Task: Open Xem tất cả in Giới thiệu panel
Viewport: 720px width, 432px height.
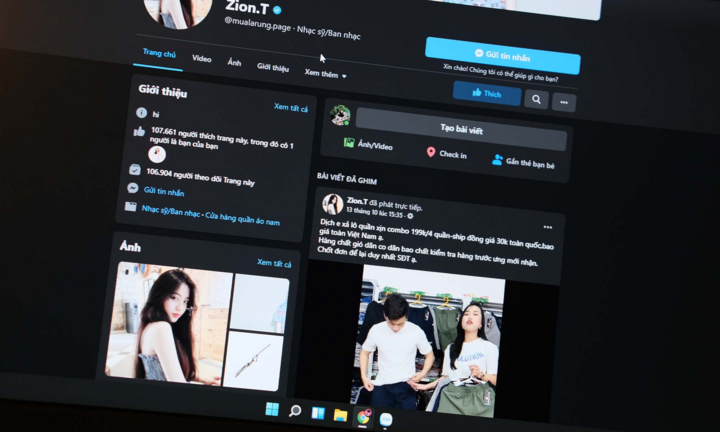Action: click(291, 108)
